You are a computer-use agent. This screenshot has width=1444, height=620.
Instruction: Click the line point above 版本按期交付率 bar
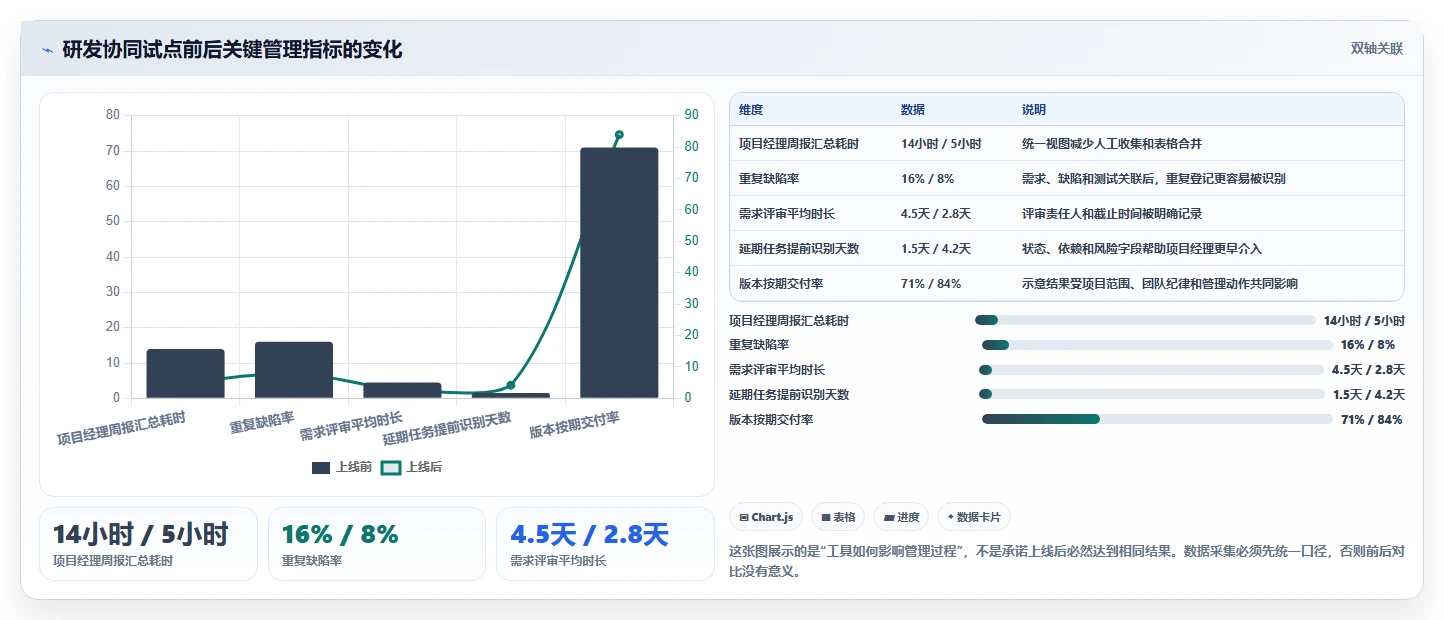click(619, 135)
